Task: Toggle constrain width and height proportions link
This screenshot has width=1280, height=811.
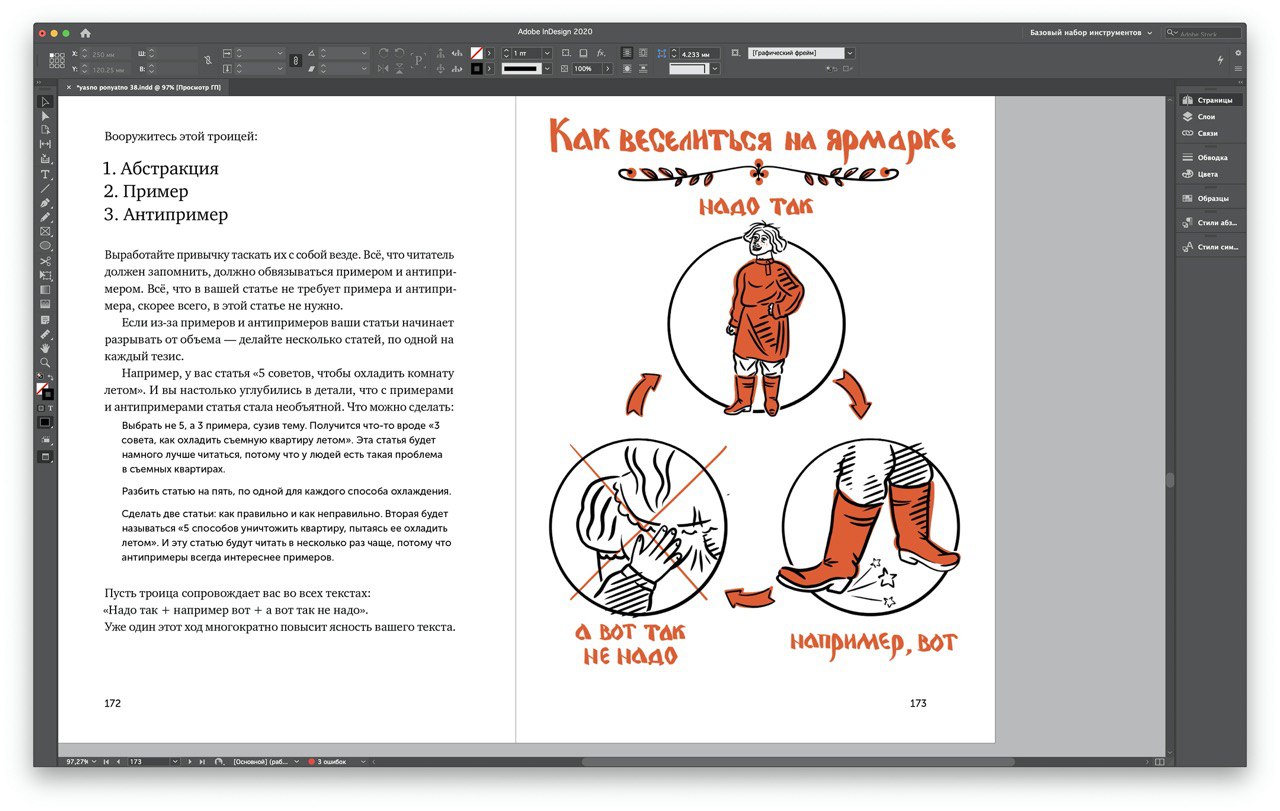Action: [x=206, y=61]
